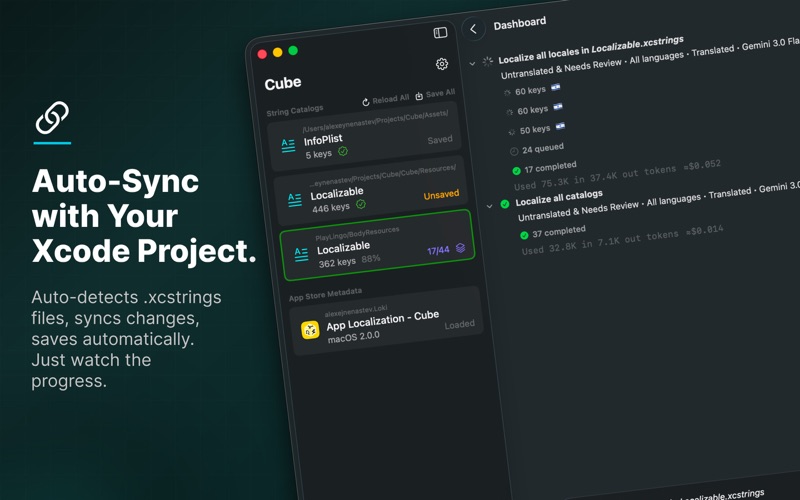Click the 50 keys flag icon

[560, 126]
